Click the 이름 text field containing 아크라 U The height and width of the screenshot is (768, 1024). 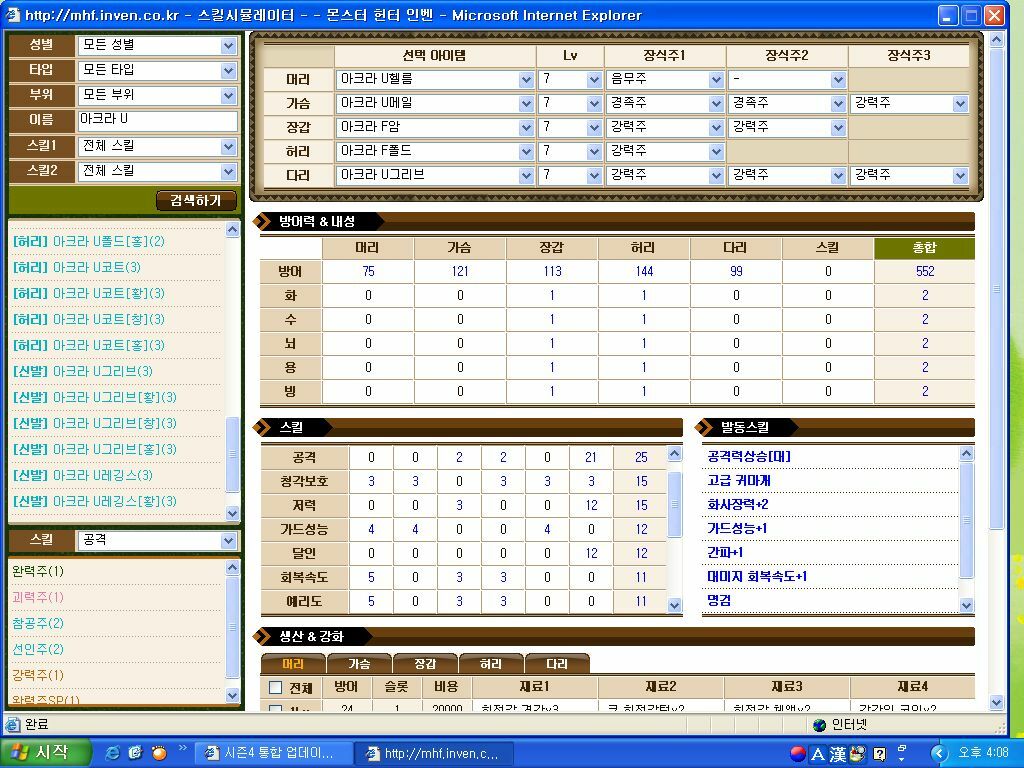157,120
